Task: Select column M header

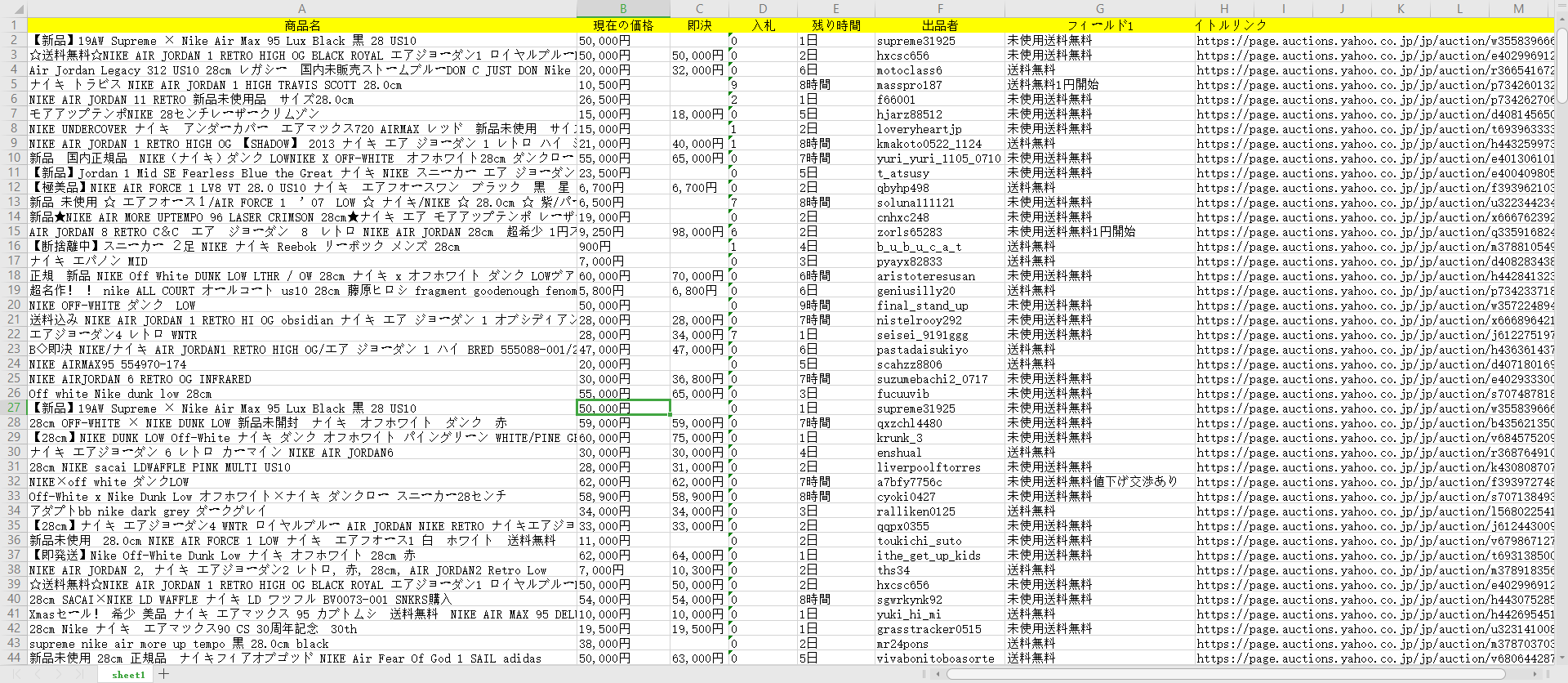Action: (x=1518, y=9)
